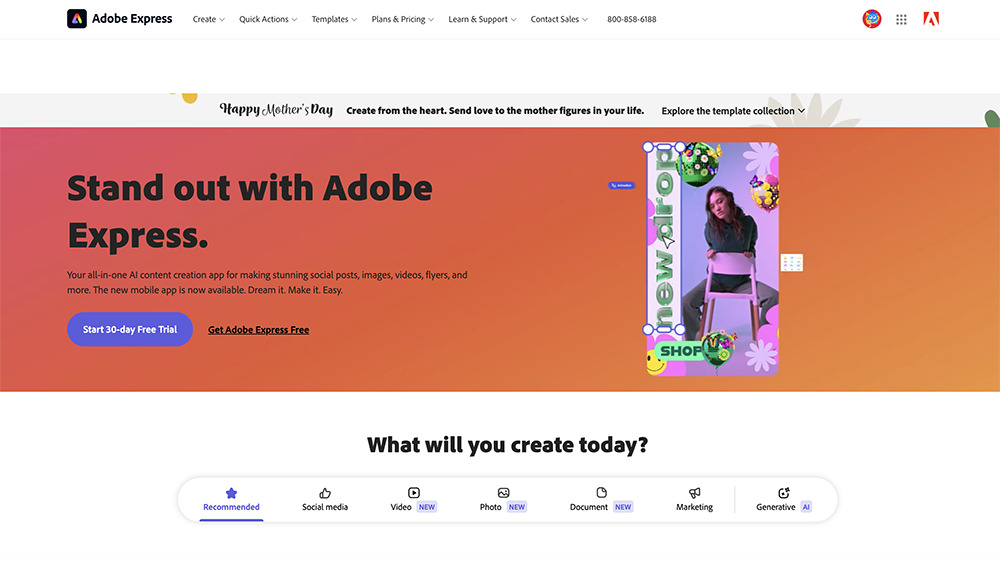Viewport: 1000px width, 562px height.
Task: Click the 800-858-6188 phone number
Action: (x=631, y=19)
